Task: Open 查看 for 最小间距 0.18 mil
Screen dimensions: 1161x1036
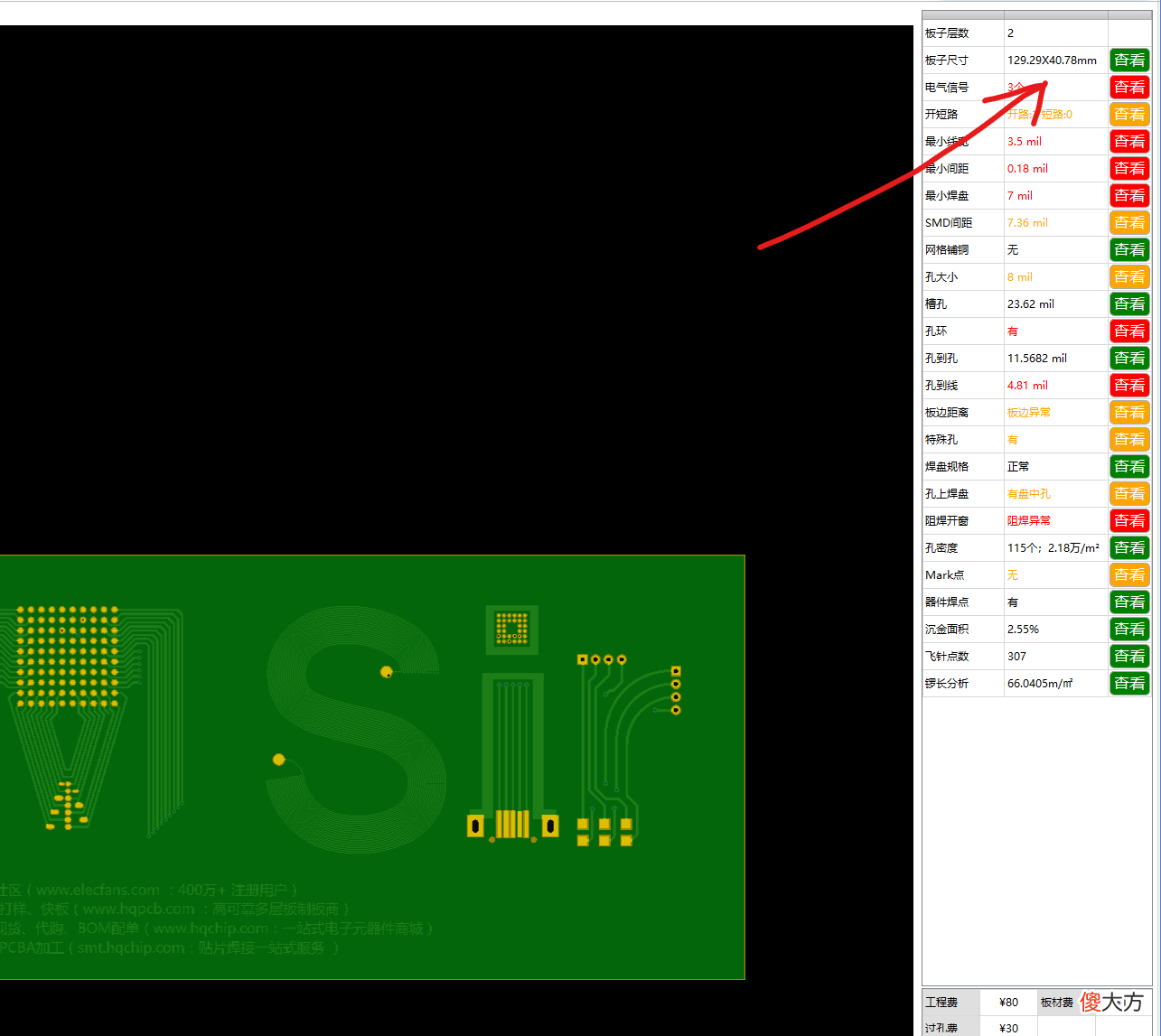Action: [x=1129, y=169]
